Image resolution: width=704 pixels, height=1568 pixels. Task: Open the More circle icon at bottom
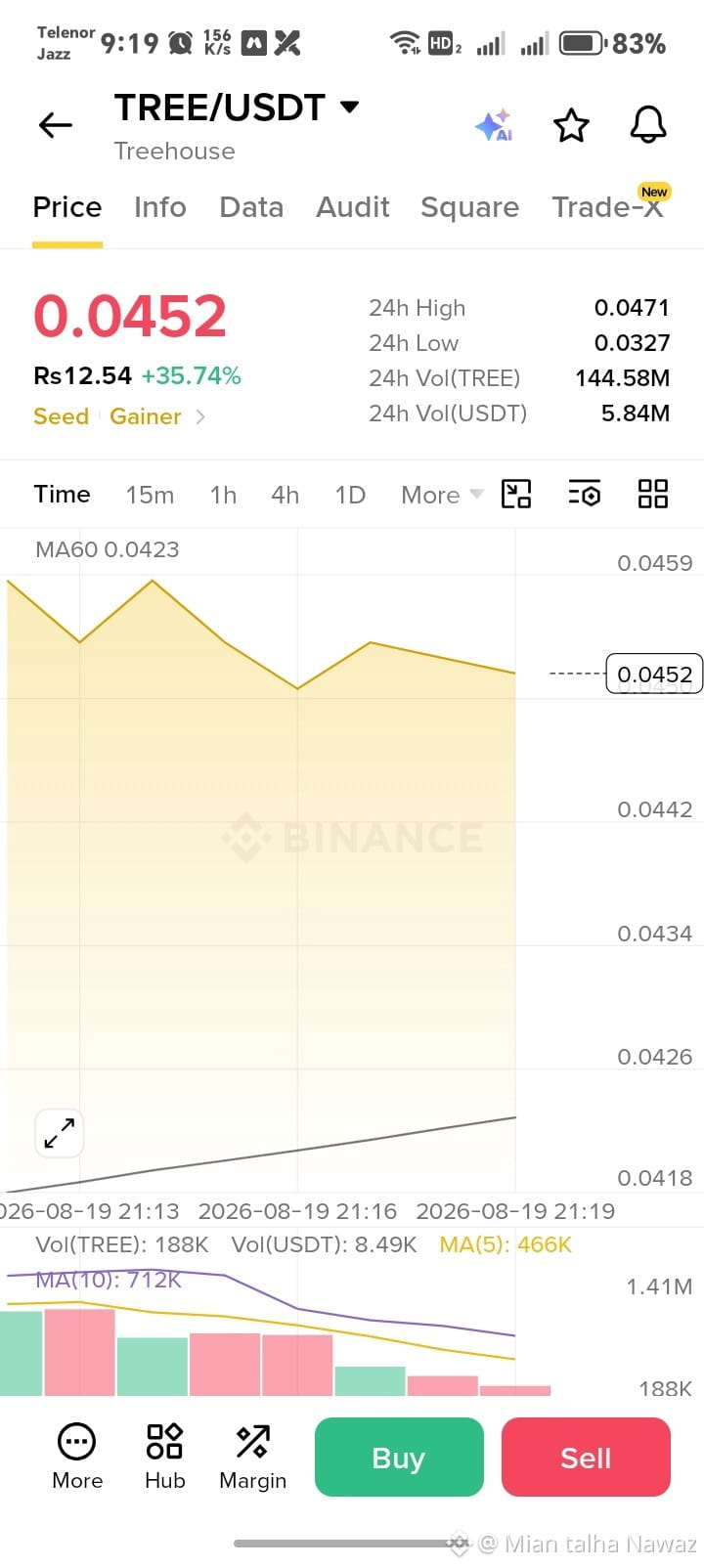77,1442
